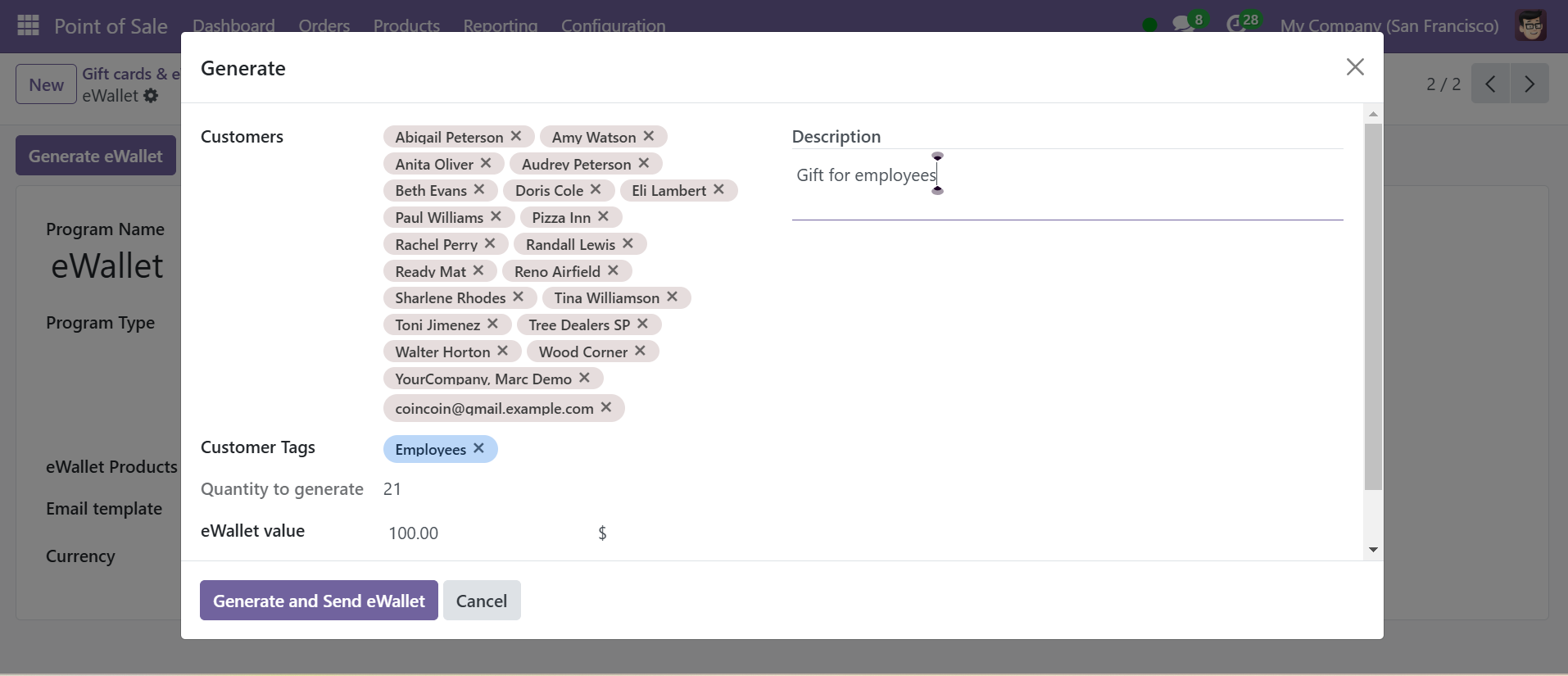Open activities clock icon

tap(1235, 25)
